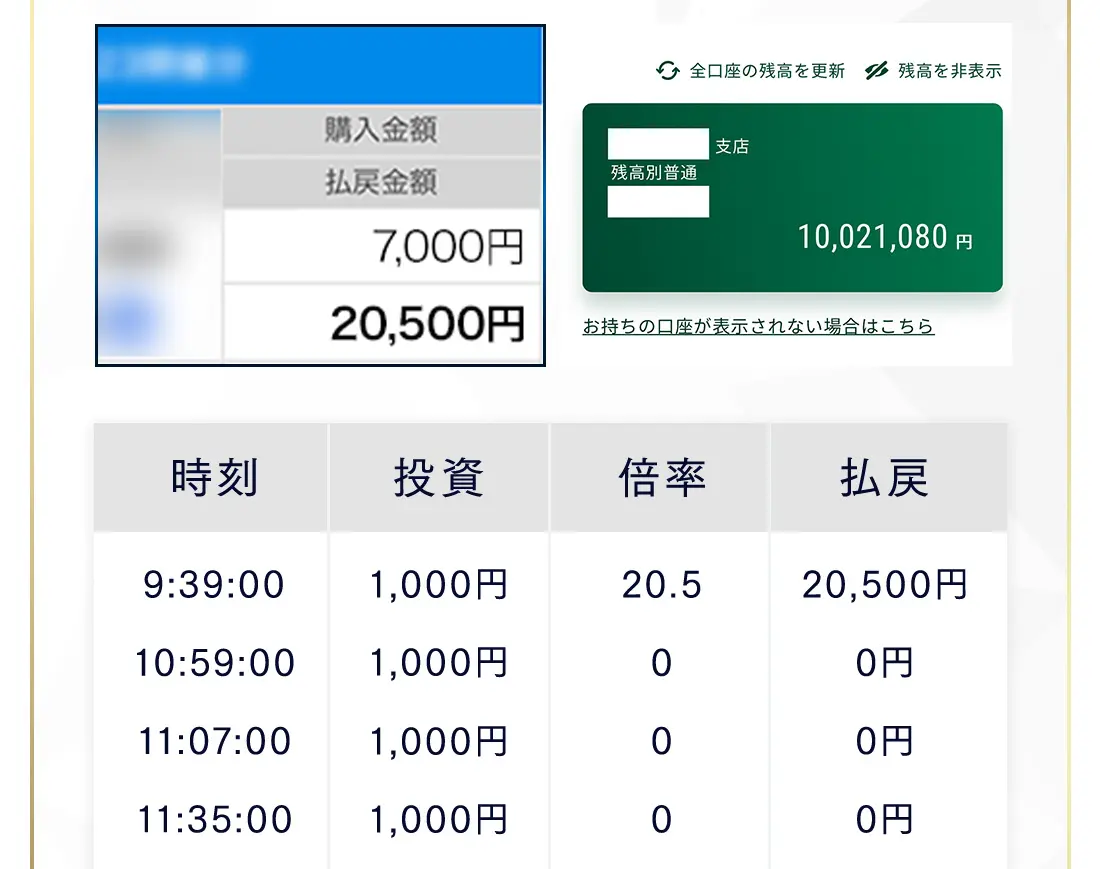This screenshot has width=1100, height=869.
Task: Click the 全口座の残高を更新 text
Action: [x=767, y=71]
